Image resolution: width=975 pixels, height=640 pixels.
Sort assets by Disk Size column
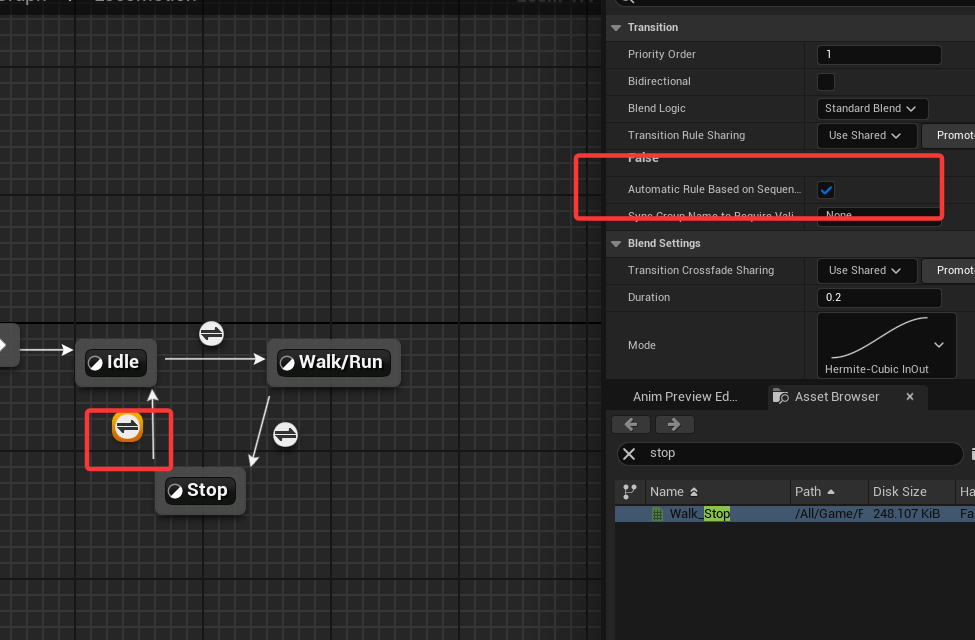pyautogui.click(x=899, y=491)
